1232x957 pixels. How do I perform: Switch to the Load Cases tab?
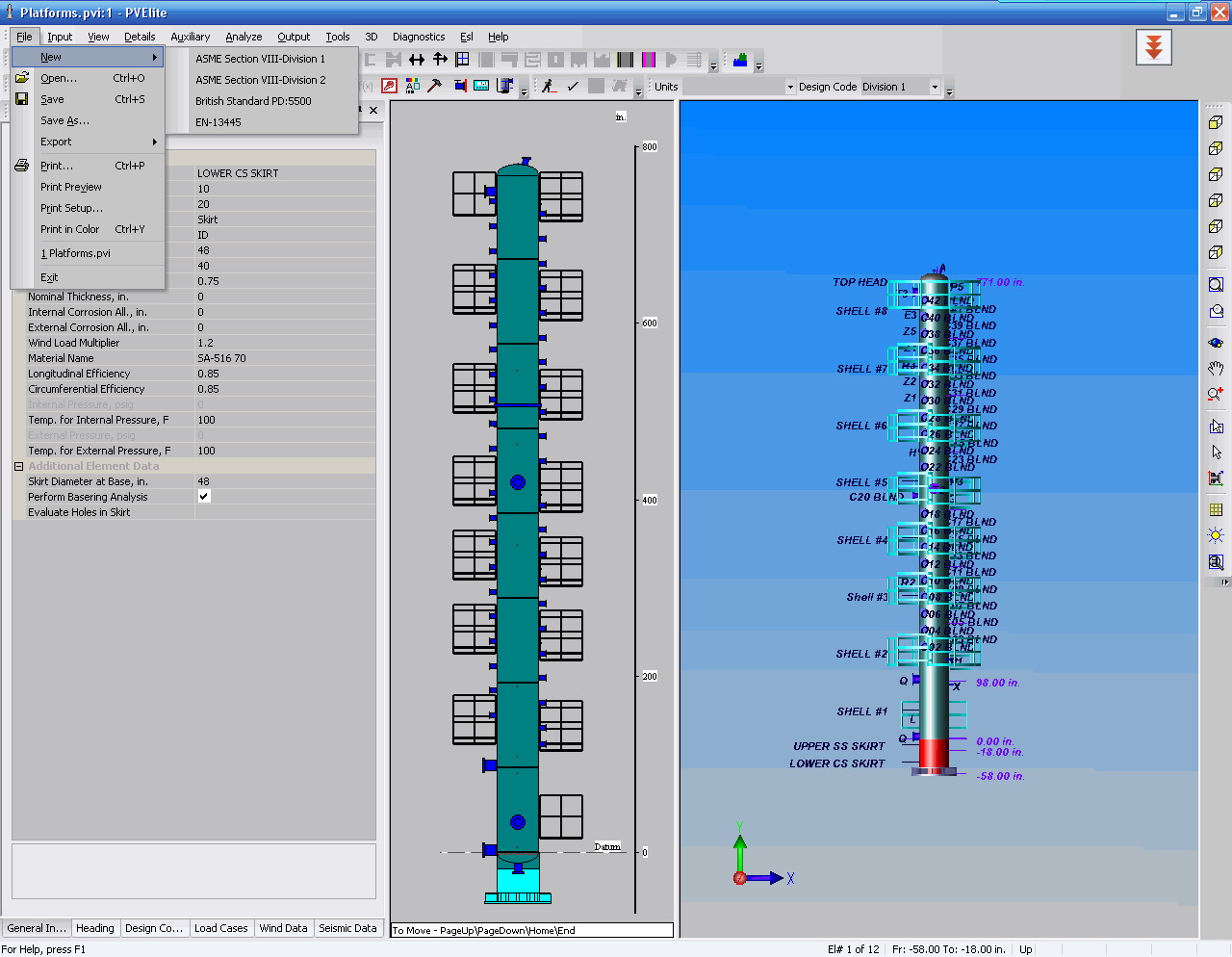221,928
